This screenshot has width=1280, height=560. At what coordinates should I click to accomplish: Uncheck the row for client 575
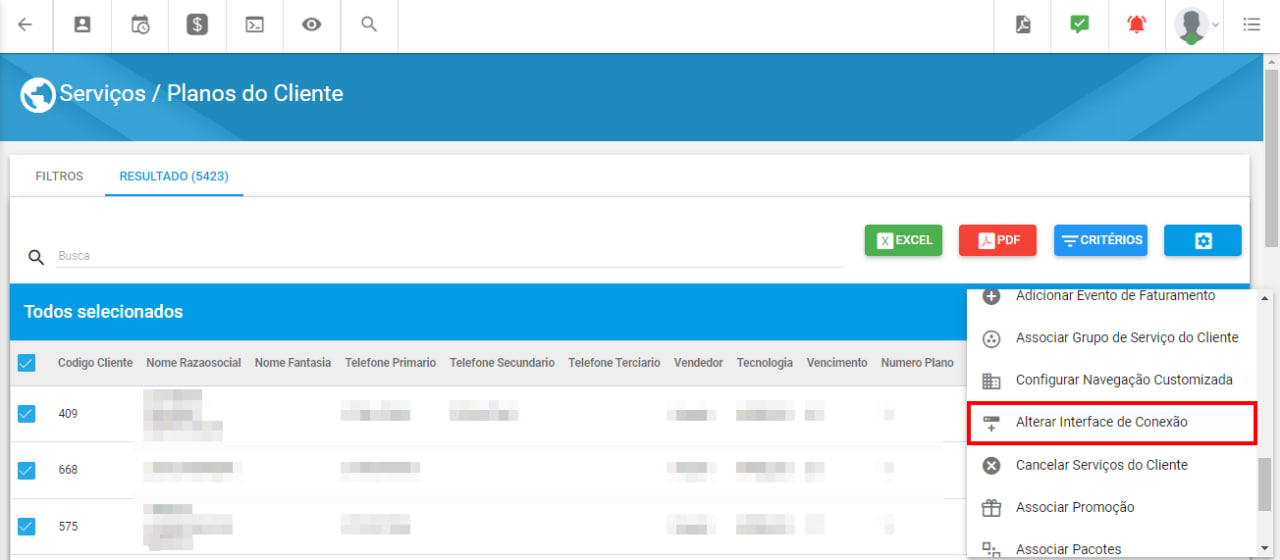click(x=26, y=526)
